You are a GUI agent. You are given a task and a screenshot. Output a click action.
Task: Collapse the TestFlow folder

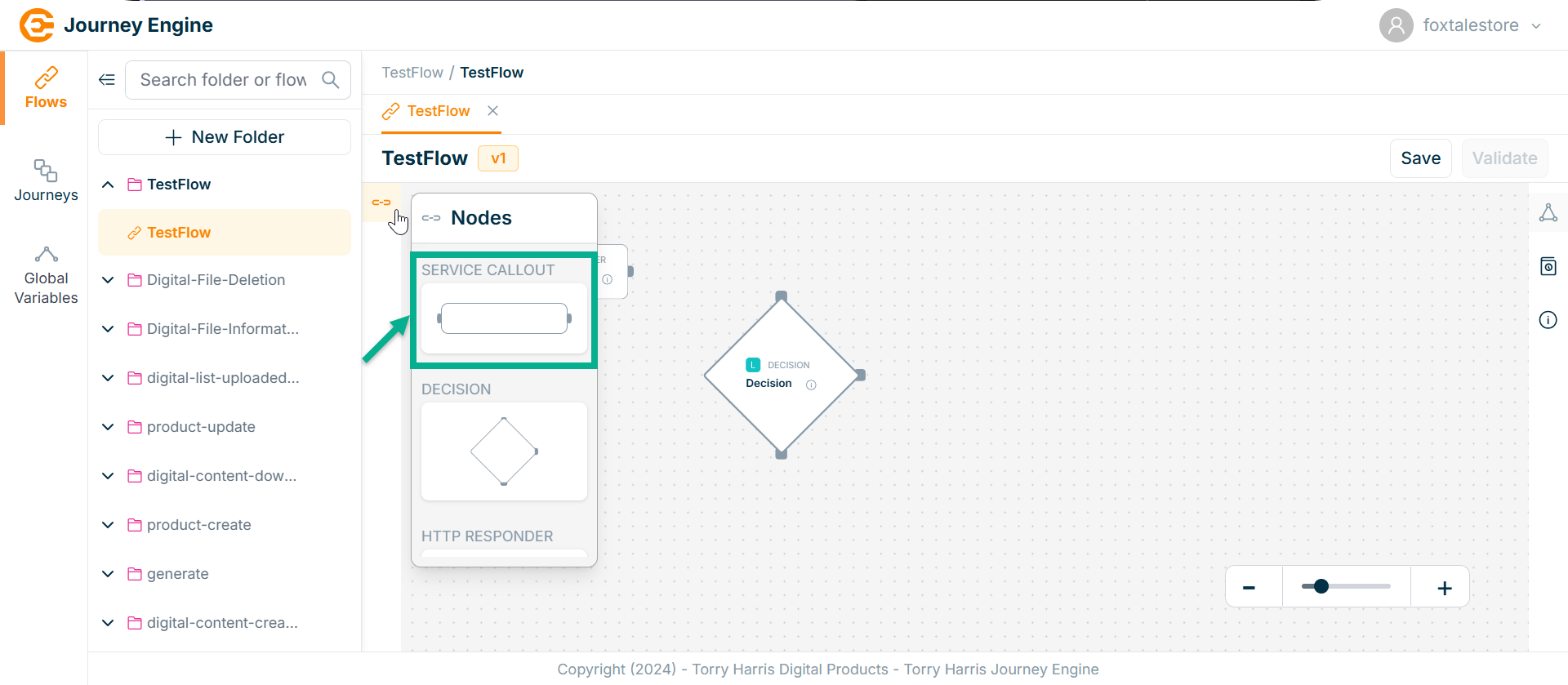coord(108,185)
